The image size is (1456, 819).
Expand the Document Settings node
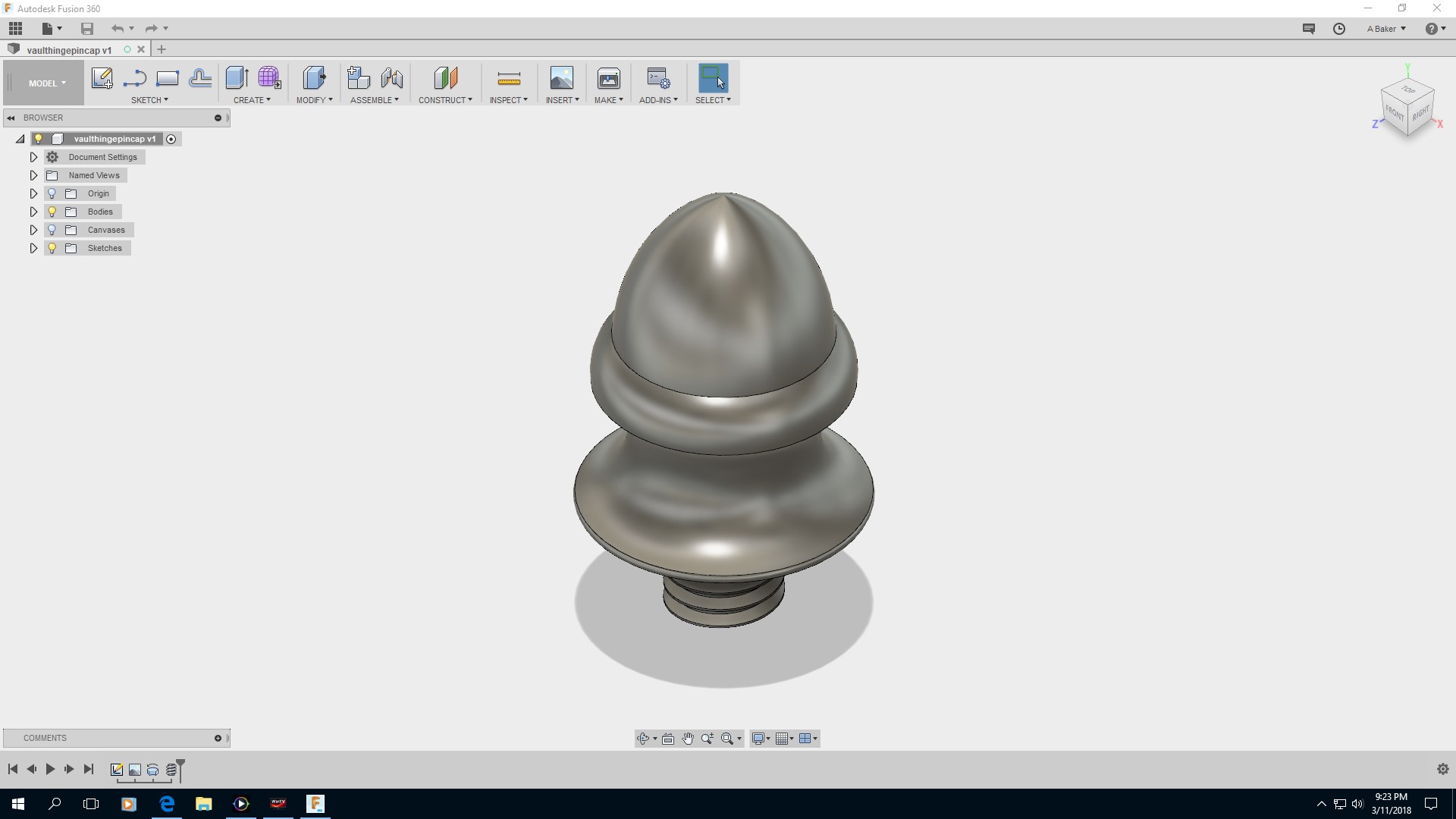pyautogui.click(x=33, y=157)
